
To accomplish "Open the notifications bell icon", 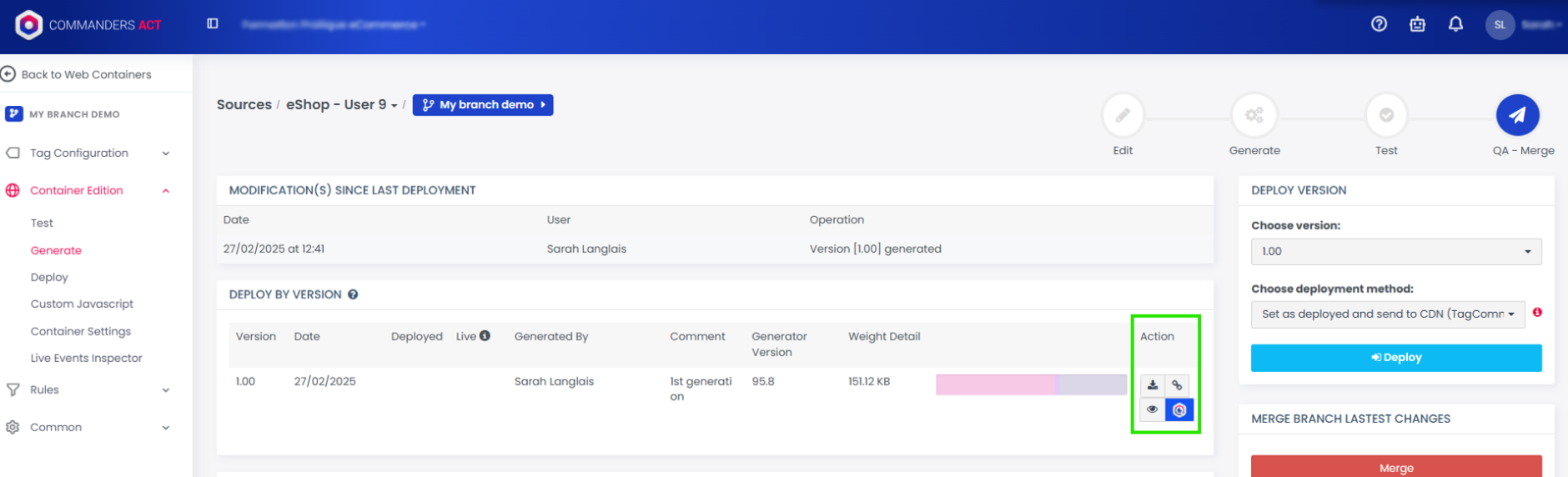I will pyautogui.click(x=1455, y=24).
